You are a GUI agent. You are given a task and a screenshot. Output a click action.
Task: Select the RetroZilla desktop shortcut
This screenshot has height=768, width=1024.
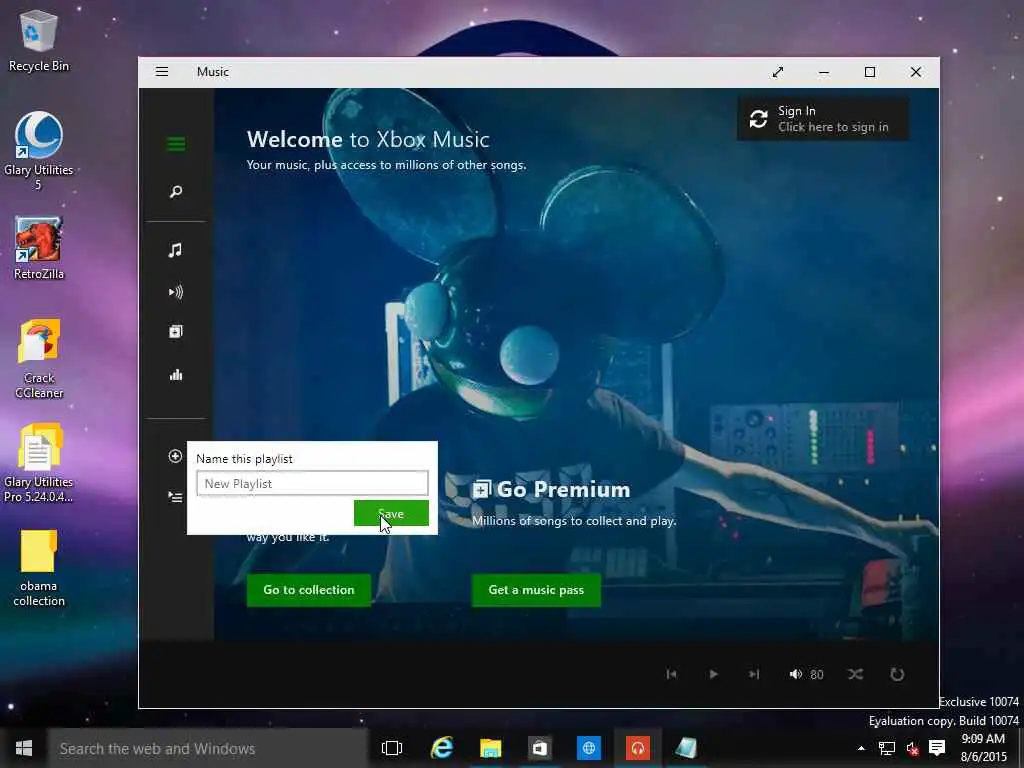39,248
